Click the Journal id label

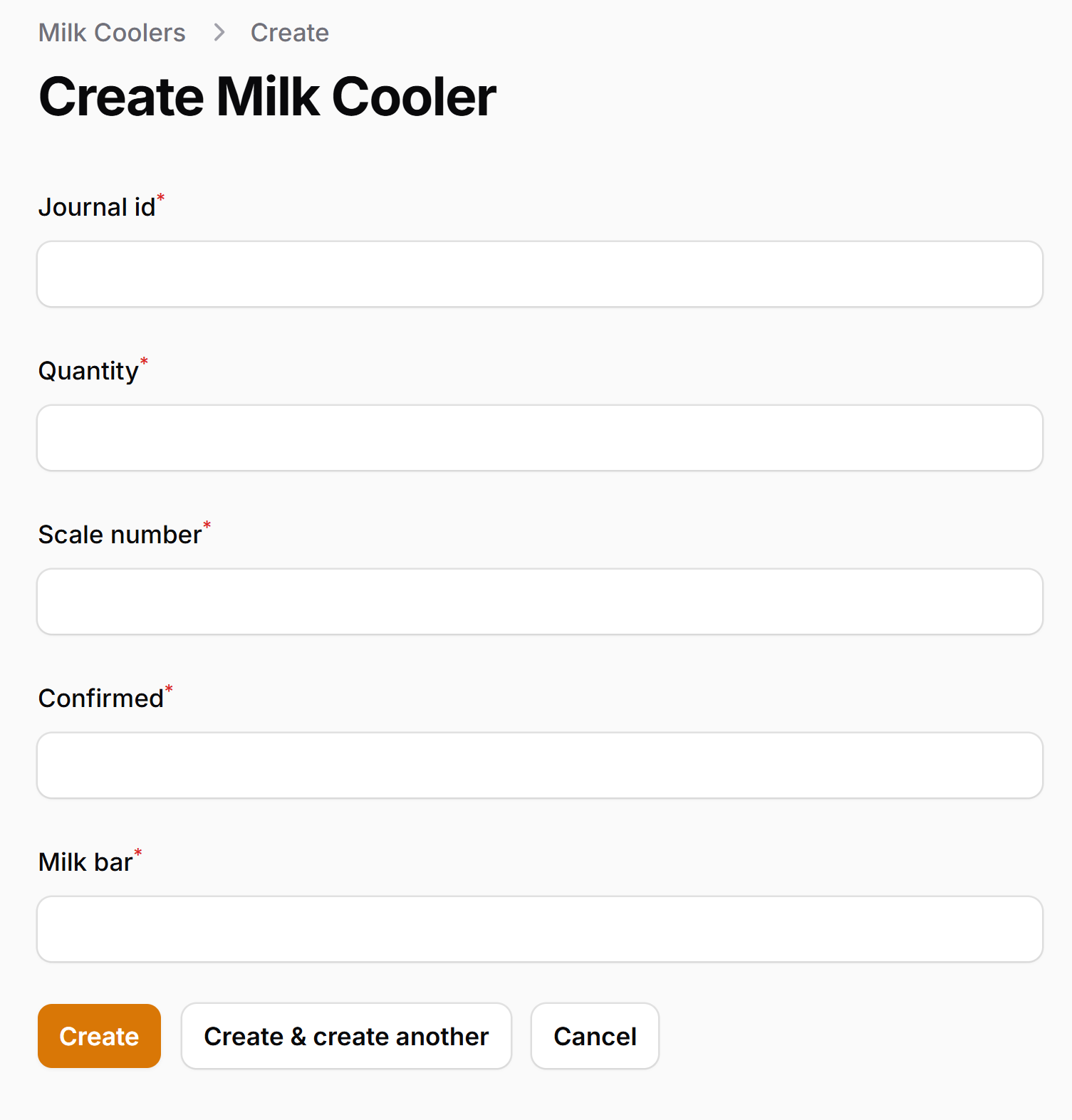tap(96, 207)
